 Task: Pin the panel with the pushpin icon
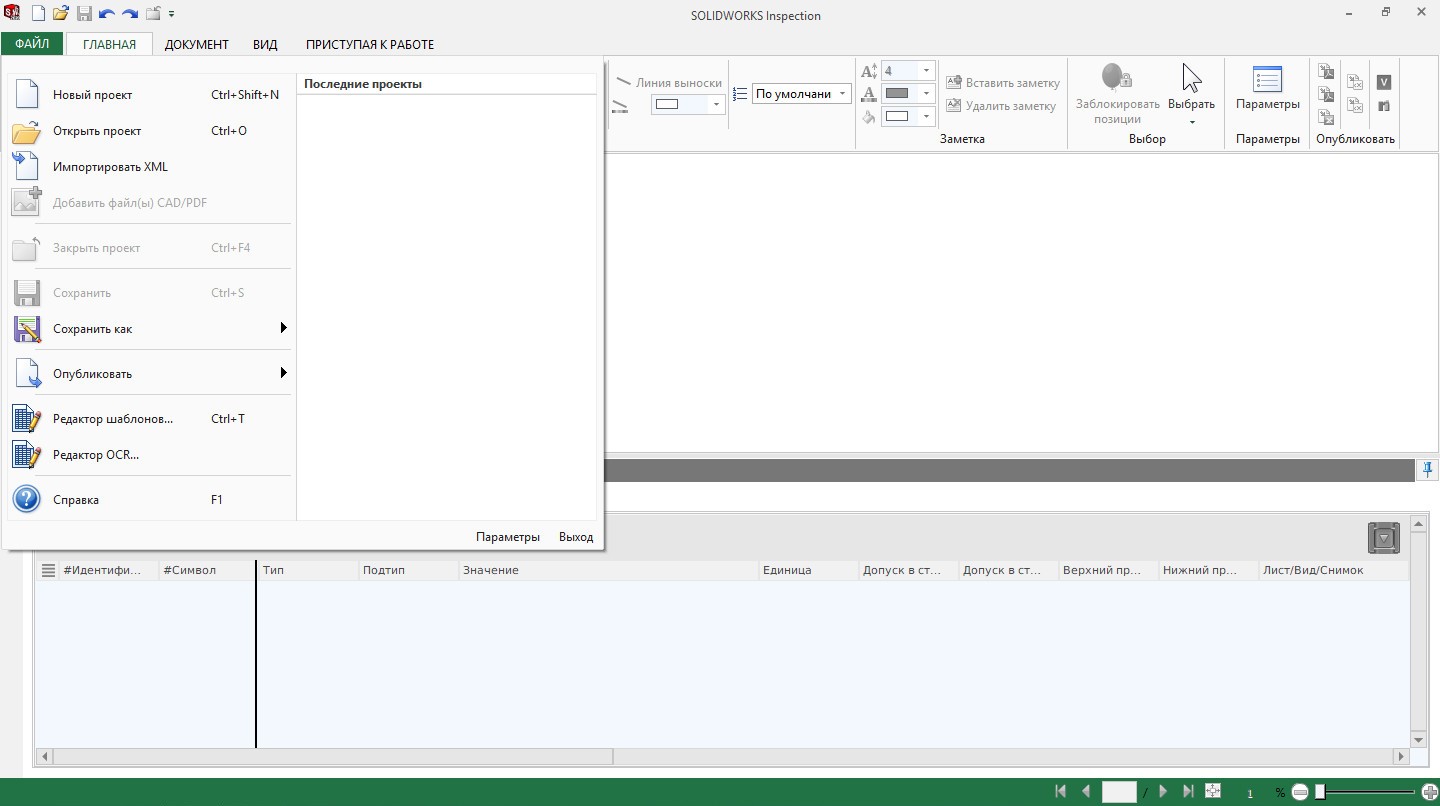click(x=1428, y=468)
